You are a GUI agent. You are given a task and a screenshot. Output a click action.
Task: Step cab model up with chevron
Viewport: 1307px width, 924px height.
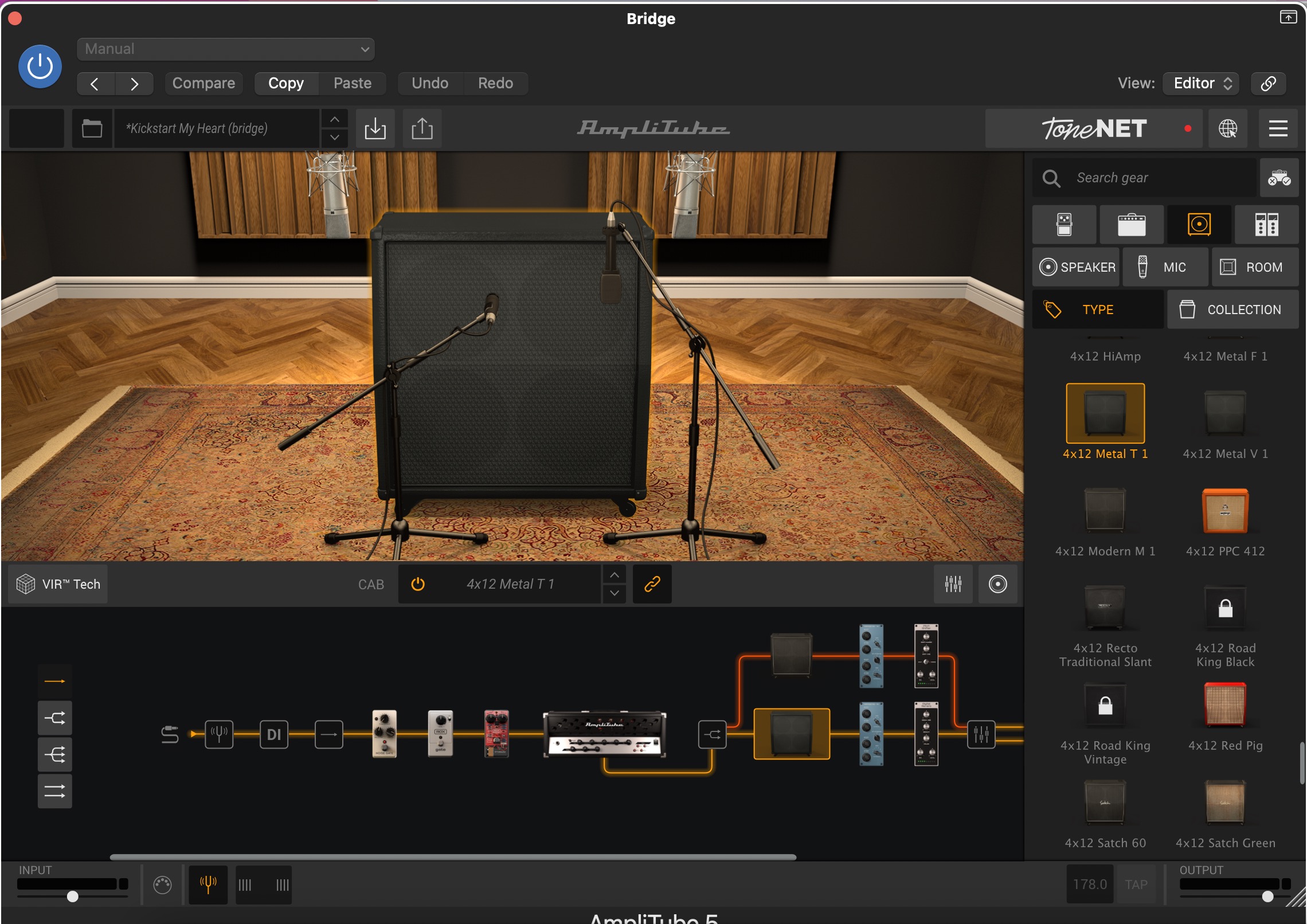click(615, 575)
